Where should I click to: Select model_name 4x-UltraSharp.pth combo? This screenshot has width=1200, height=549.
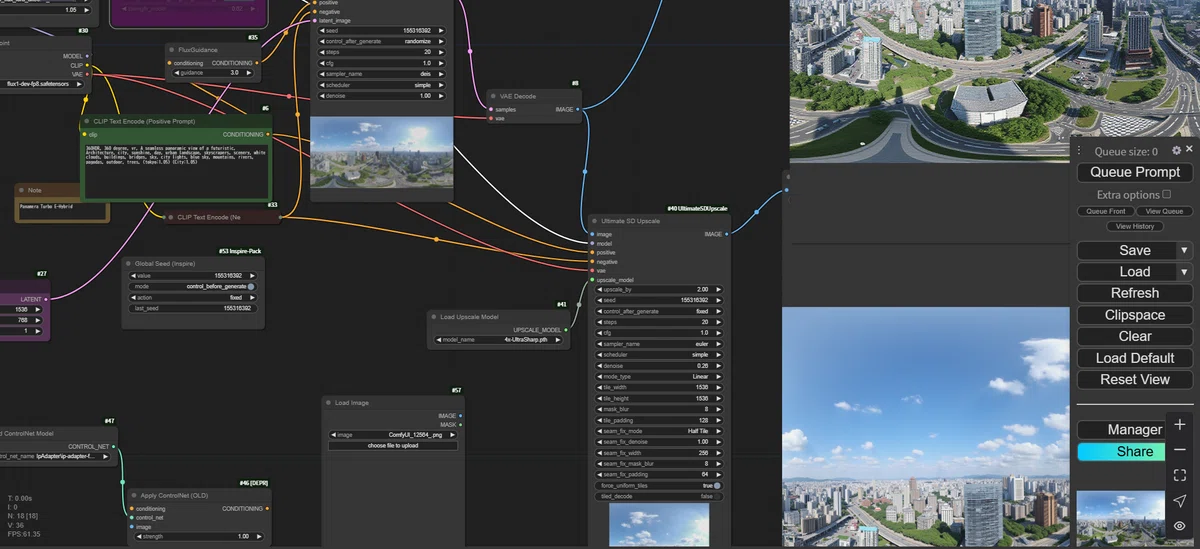[x=499, y=340]
